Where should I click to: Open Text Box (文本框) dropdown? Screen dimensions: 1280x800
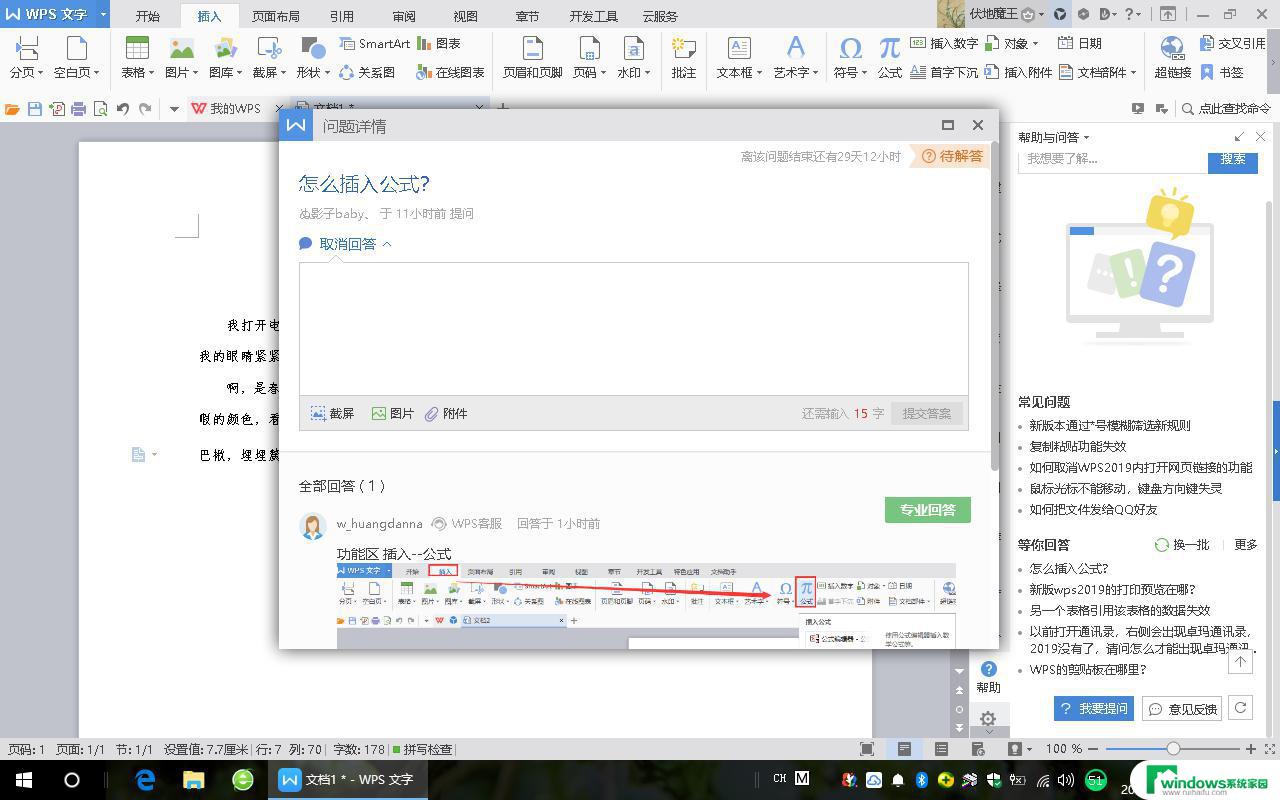[x=739, y=72]
